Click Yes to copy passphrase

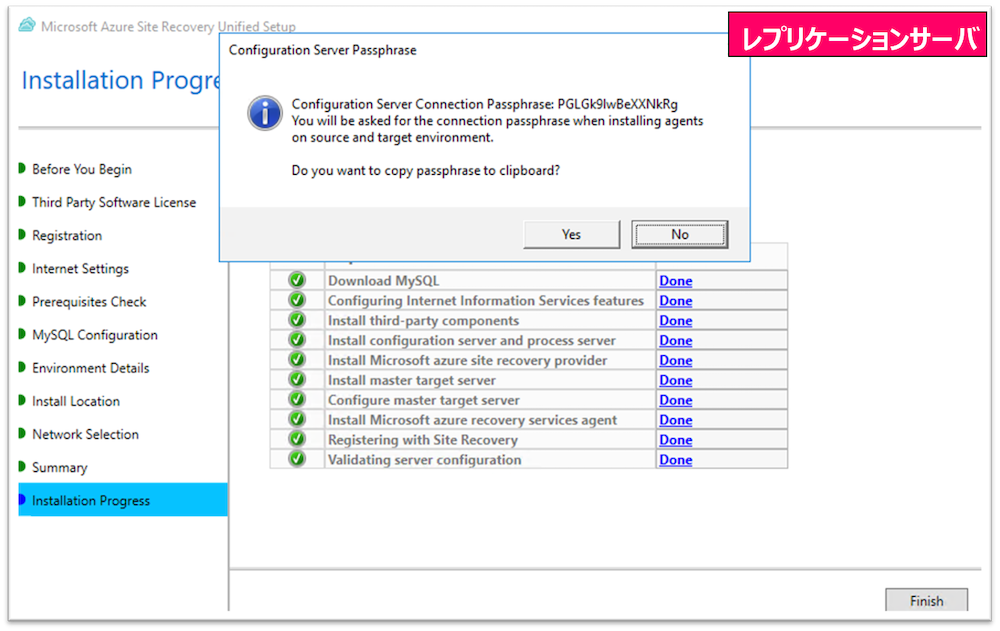[571, 234]
